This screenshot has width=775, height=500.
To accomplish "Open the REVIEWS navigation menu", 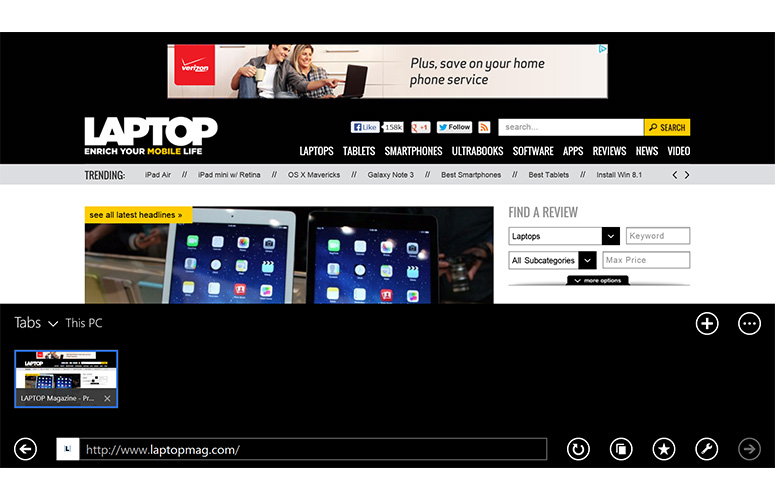I will tap(609, 151).
